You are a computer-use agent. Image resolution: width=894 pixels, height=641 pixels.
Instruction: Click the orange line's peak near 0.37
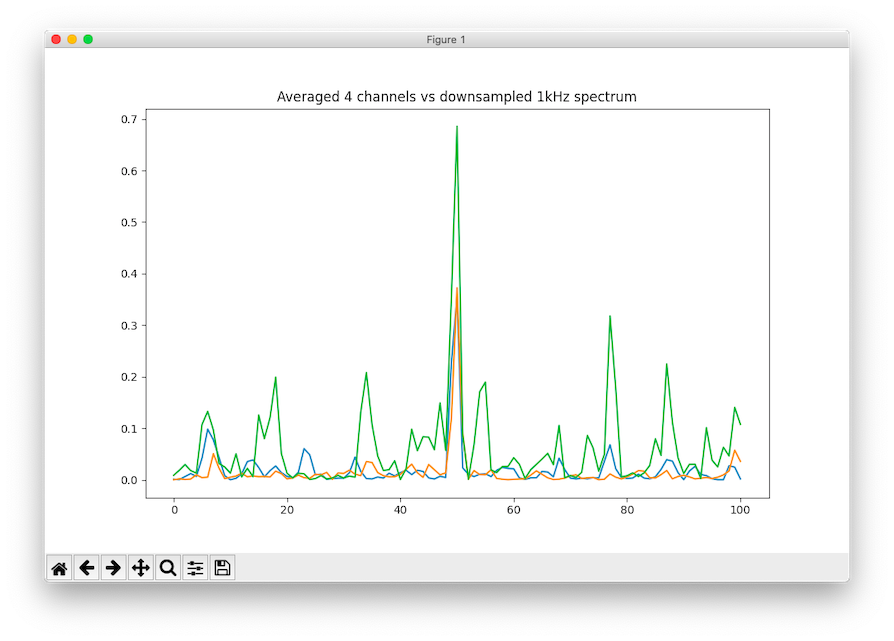point(457,289)
